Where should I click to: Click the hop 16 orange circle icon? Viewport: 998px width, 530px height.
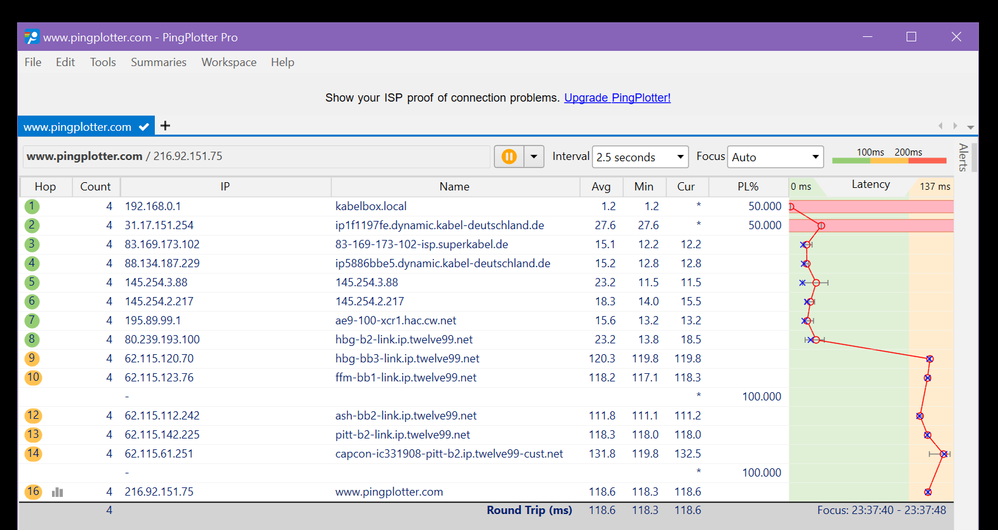[x=33, y=492]
